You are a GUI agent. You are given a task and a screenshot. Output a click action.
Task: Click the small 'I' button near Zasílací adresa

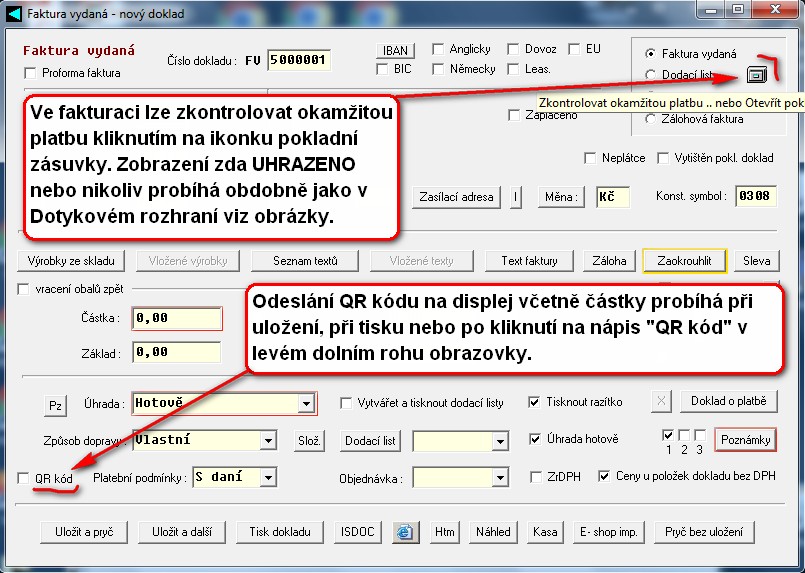tap(516, 197)
